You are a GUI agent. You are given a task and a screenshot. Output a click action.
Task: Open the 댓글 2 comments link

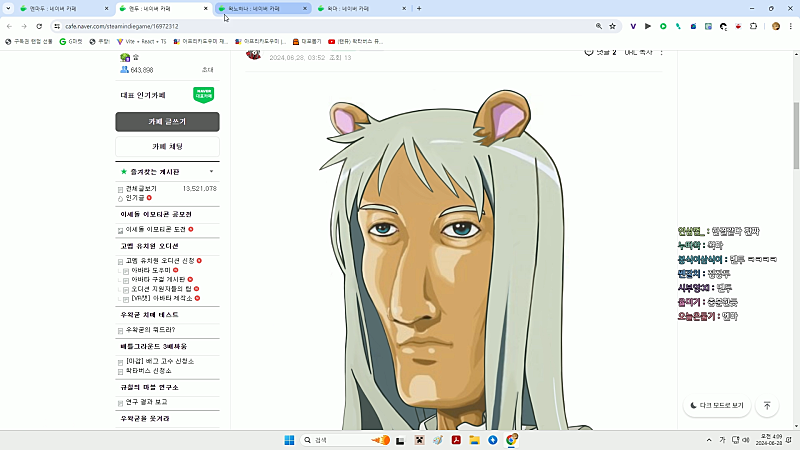(601, 53)
